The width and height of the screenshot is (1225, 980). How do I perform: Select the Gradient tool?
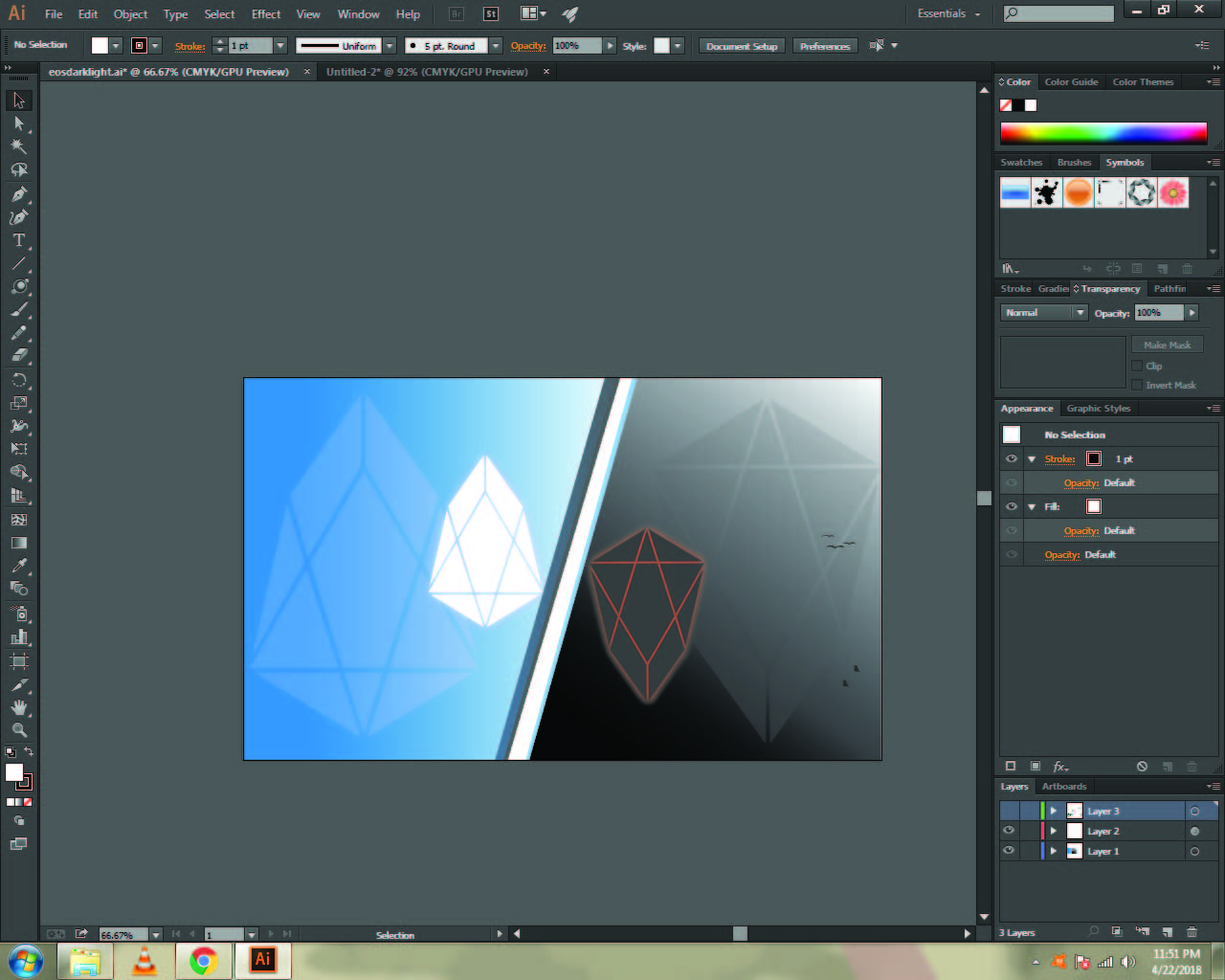19,543
